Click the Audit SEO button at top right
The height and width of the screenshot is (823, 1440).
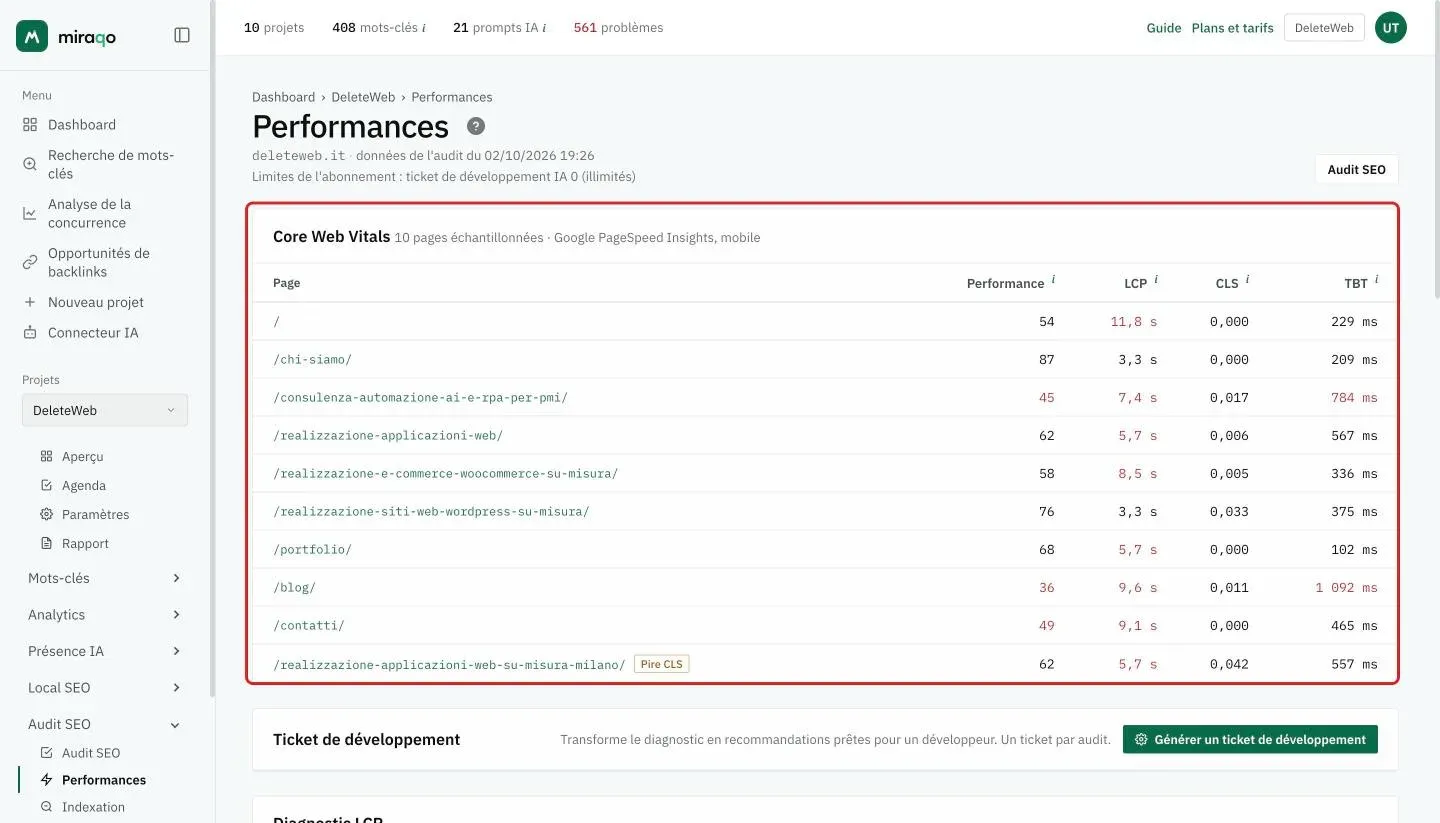point(1356,170)
